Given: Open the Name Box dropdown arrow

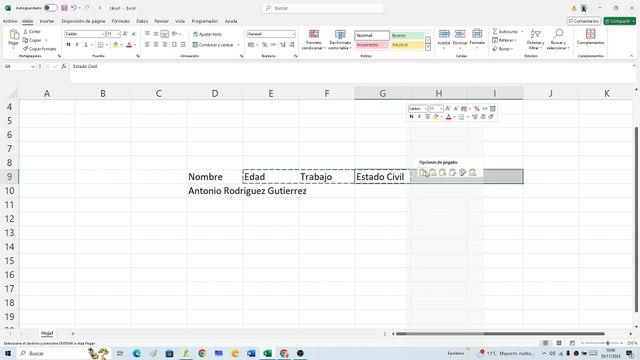Looking at the screenshot, I should point(33,66).
